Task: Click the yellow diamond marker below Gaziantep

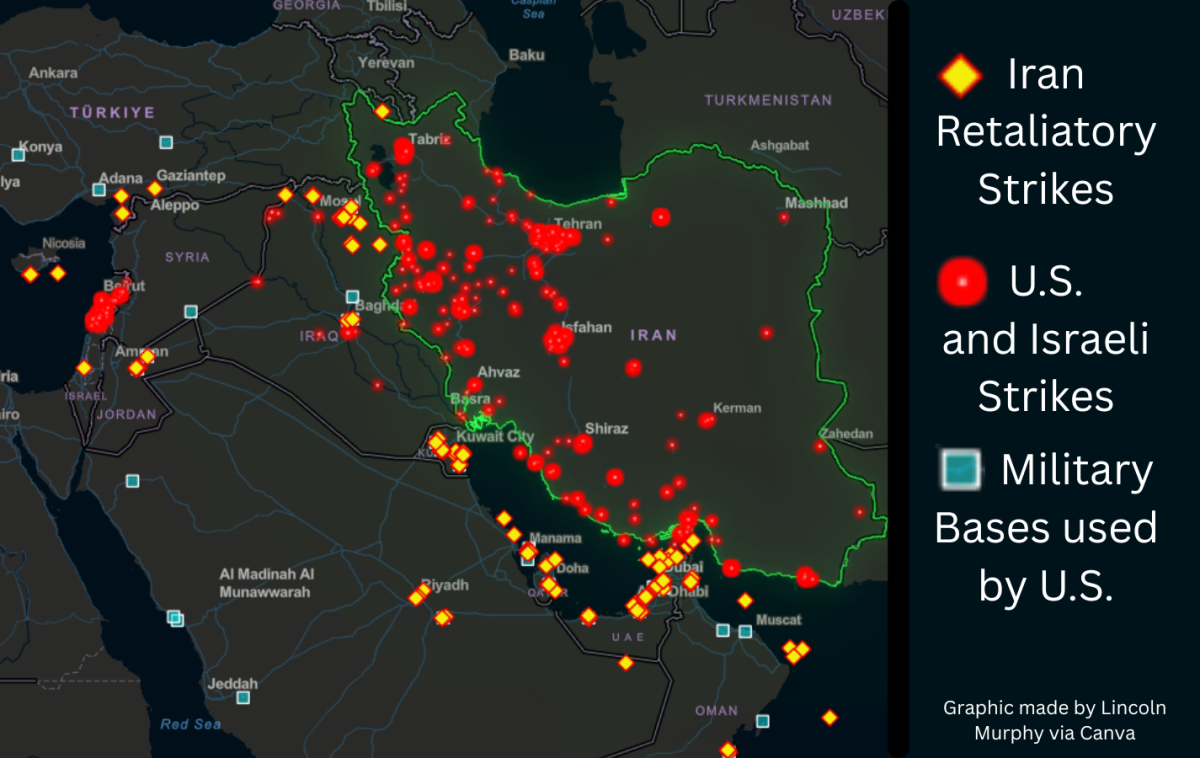Action: [155, 188]
